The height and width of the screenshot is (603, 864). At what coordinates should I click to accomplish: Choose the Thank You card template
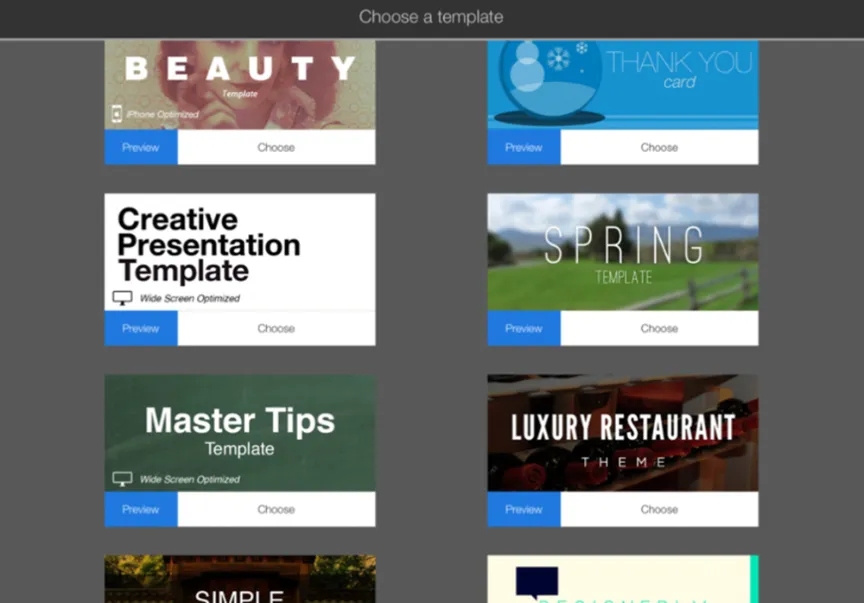click(x=660, y=147)
